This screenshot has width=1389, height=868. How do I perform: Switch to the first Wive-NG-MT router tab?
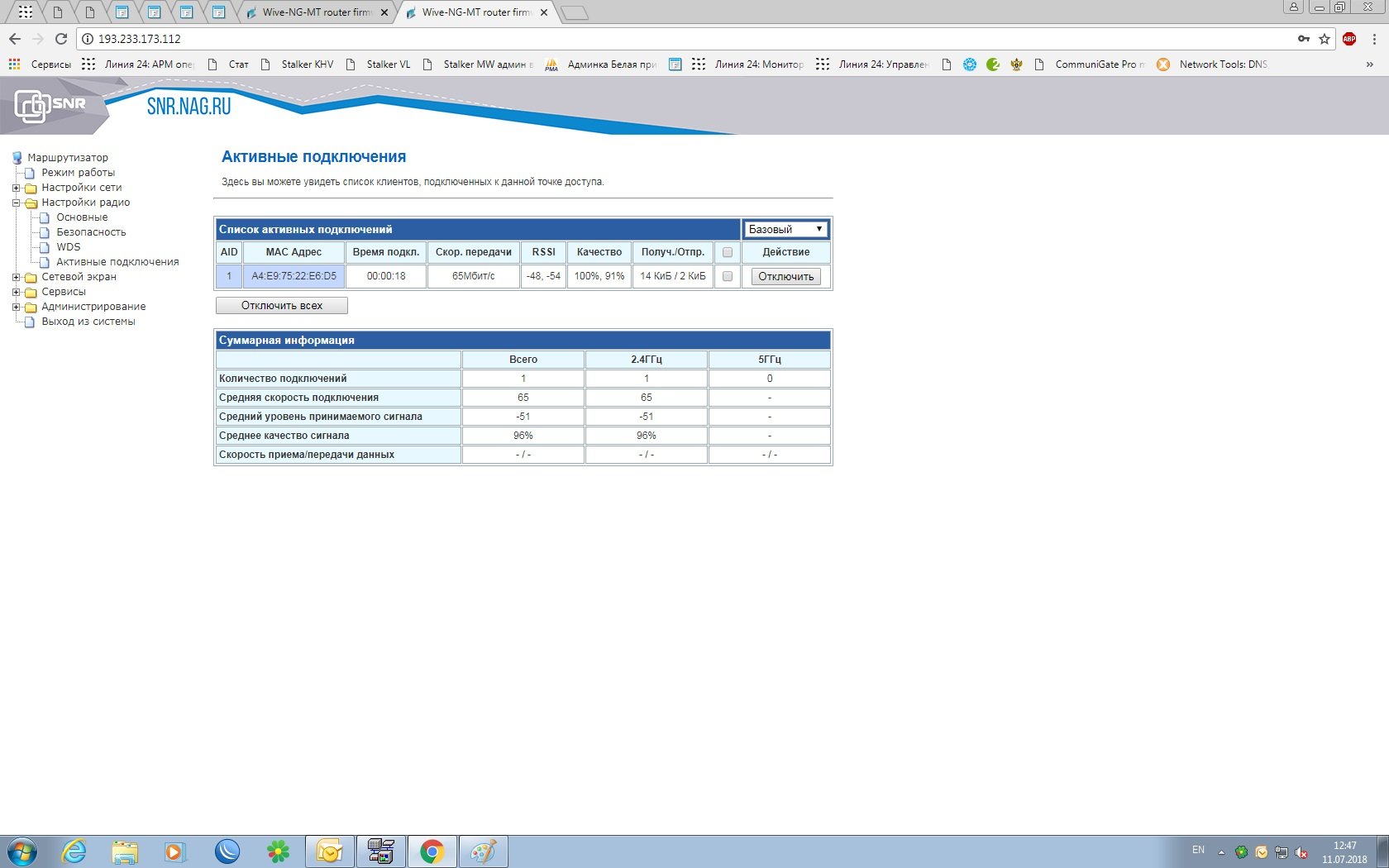tap(317, 12)
